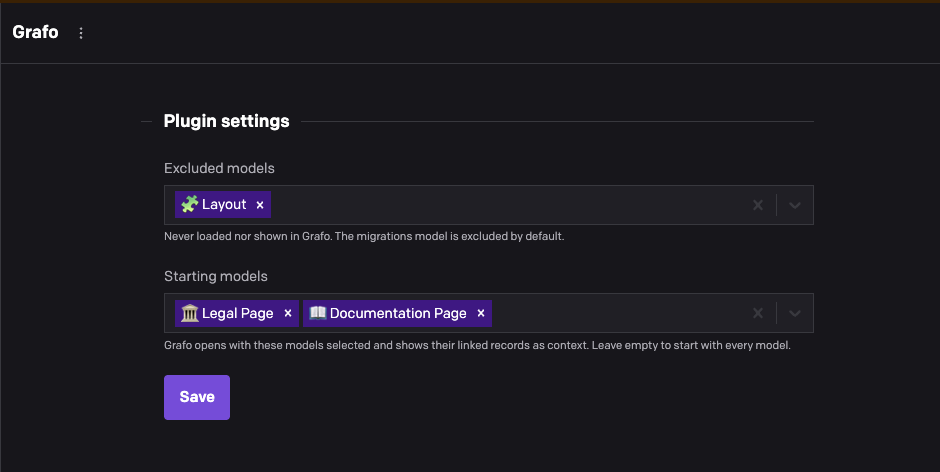This screenshot has height=472, width=940.
Task: Expand the Excluded models dropdown
Action: [x=794, y=205]
